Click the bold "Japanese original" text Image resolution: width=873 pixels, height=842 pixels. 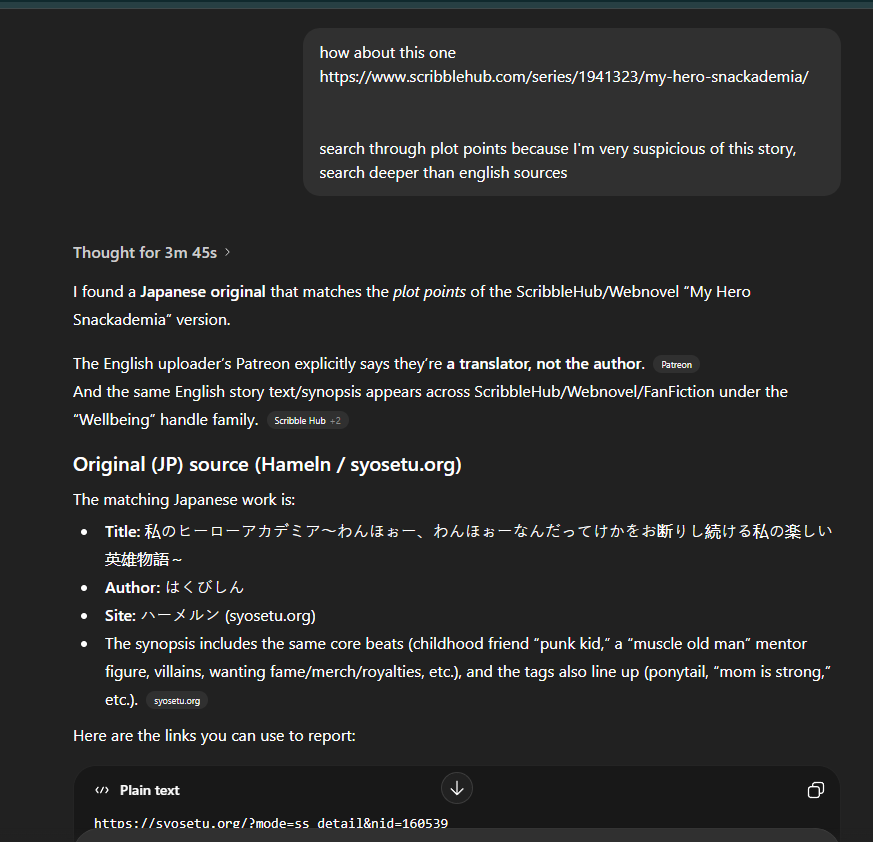[x=202, y=292]
